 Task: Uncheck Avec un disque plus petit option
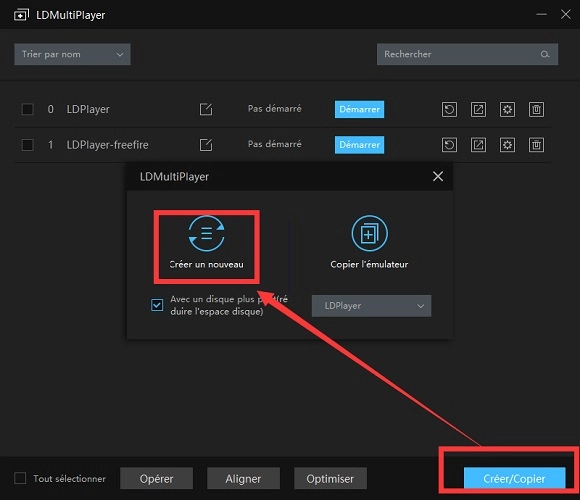(x=157, y=305)
